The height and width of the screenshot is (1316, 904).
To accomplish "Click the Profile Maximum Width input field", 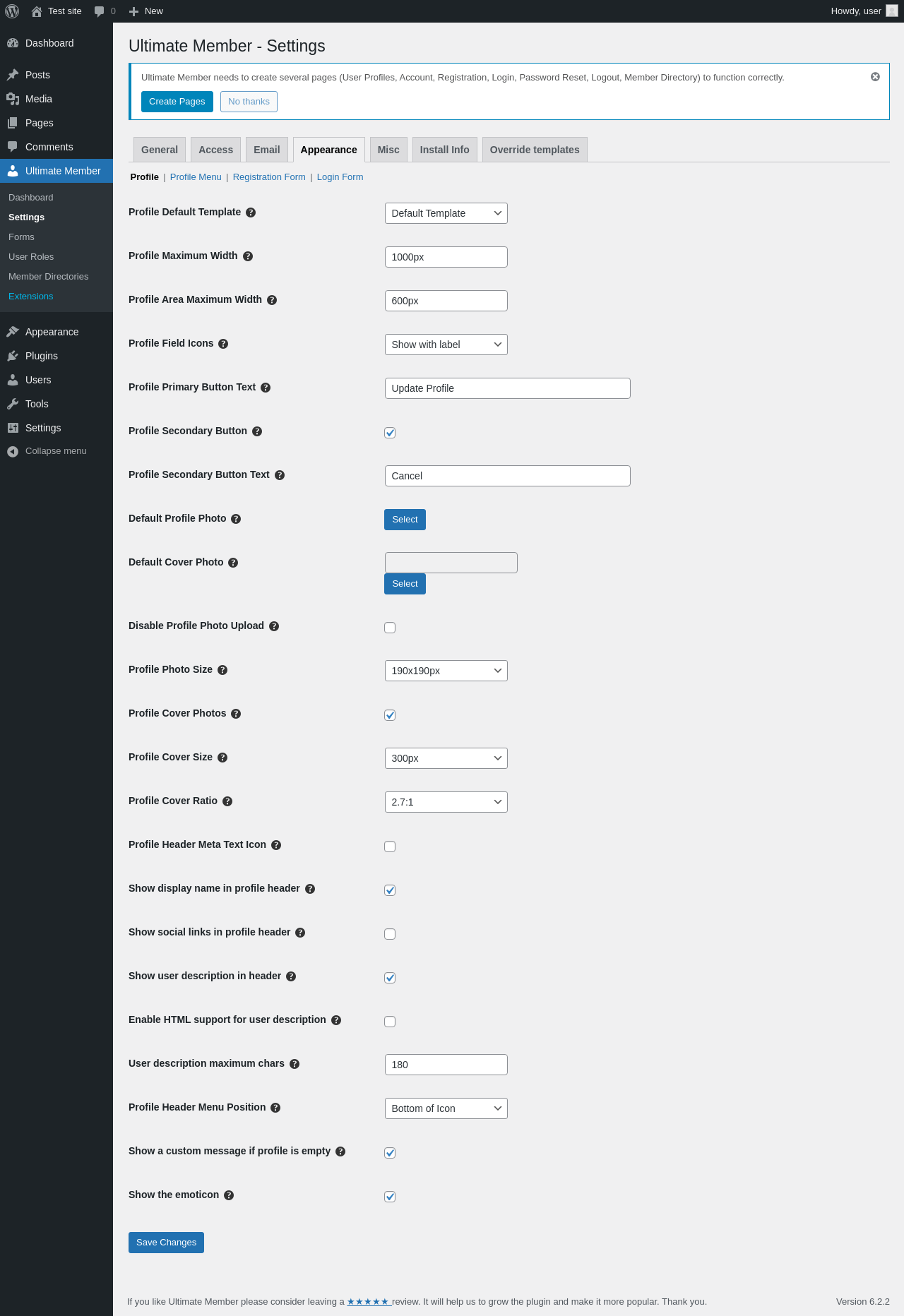I will [x=446, y=257].
